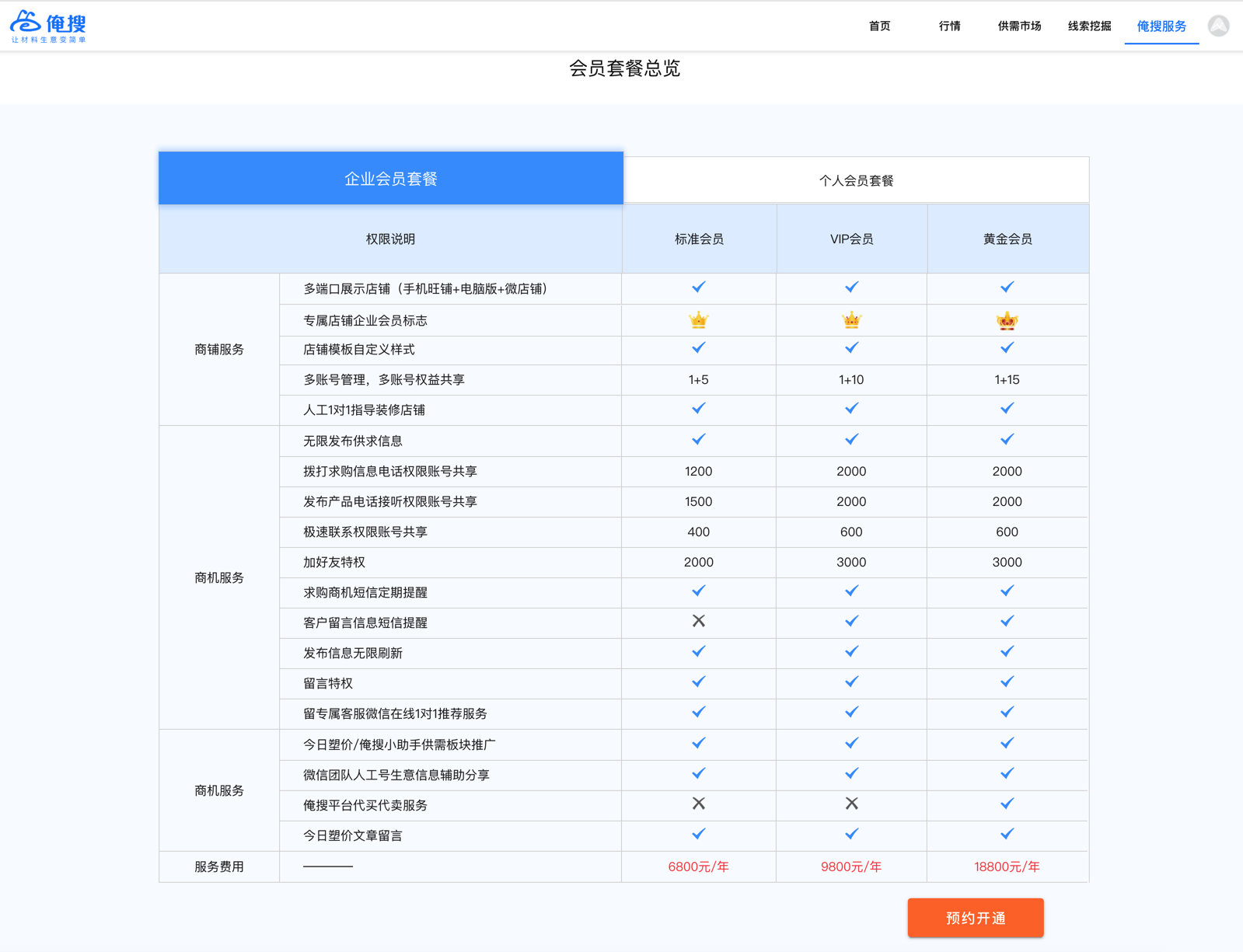Click the X mark for 标准会员 客户留言信息短信提醒
1243x952 pixels.
tap(698, 621)
